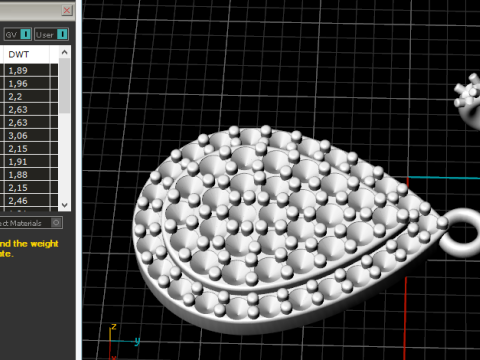Click the scroll up arrow of the DWT list

[65, 52]
